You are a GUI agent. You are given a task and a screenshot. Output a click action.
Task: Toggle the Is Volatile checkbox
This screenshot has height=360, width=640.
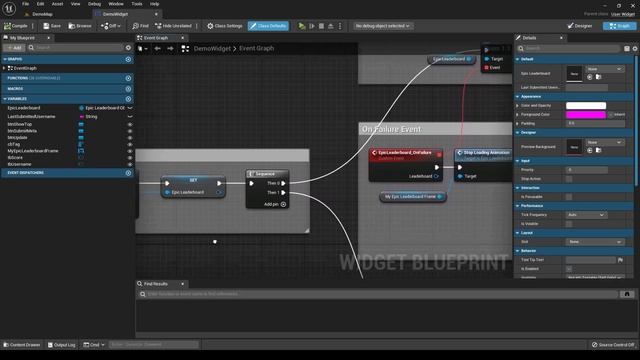point(569,224)
